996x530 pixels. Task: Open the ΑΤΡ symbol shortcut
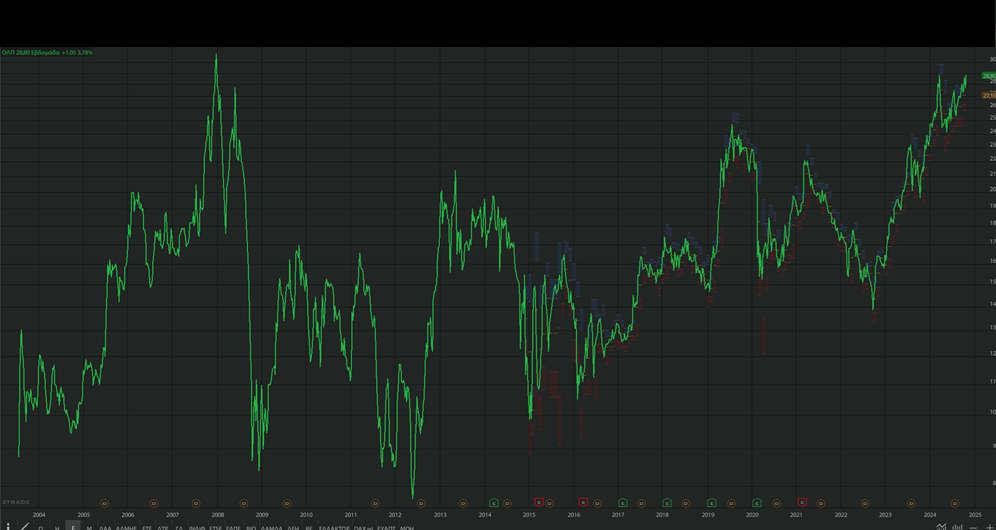pyautogui.click(x=163, y=527)
